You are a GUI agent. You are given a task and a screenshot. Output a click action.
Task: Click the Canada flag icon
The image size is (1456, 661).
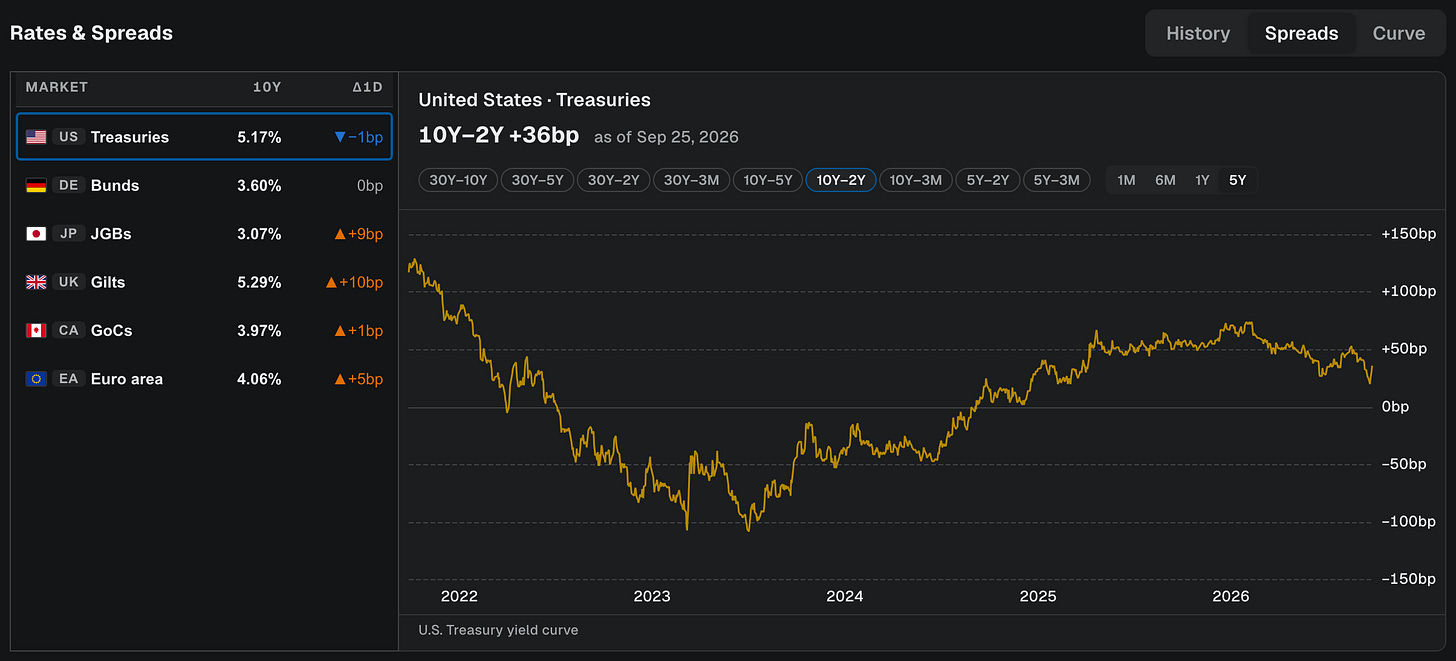point(36,330)
